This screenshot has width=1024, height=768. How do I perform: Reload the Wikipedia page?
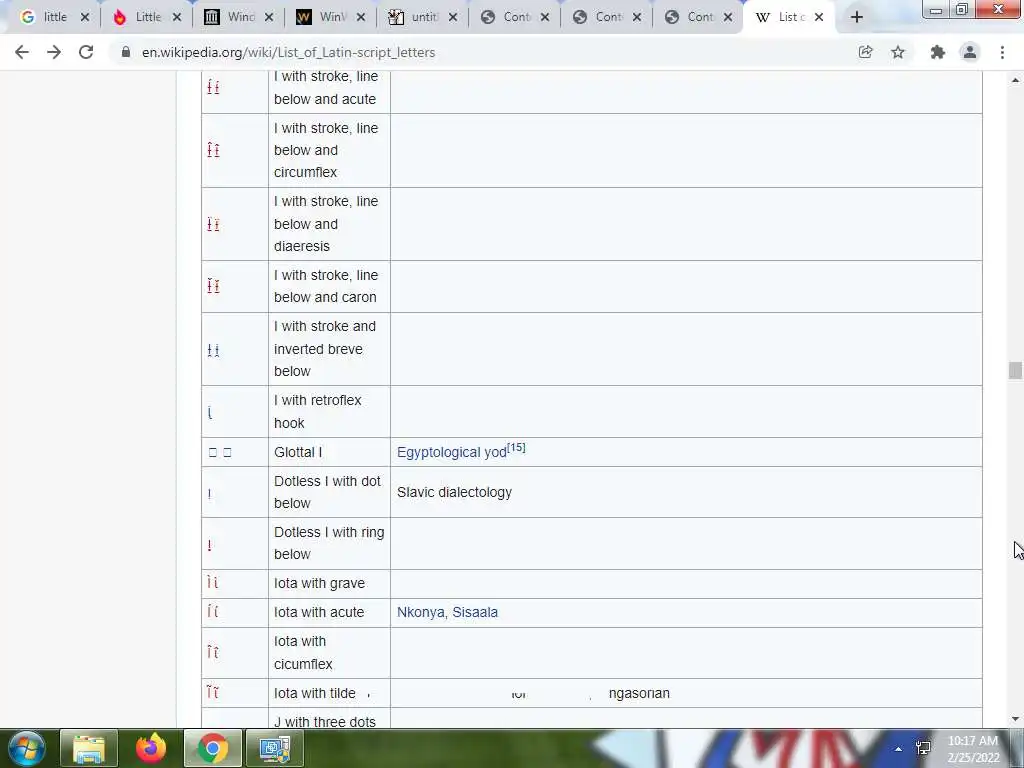(x=86, y=52)
